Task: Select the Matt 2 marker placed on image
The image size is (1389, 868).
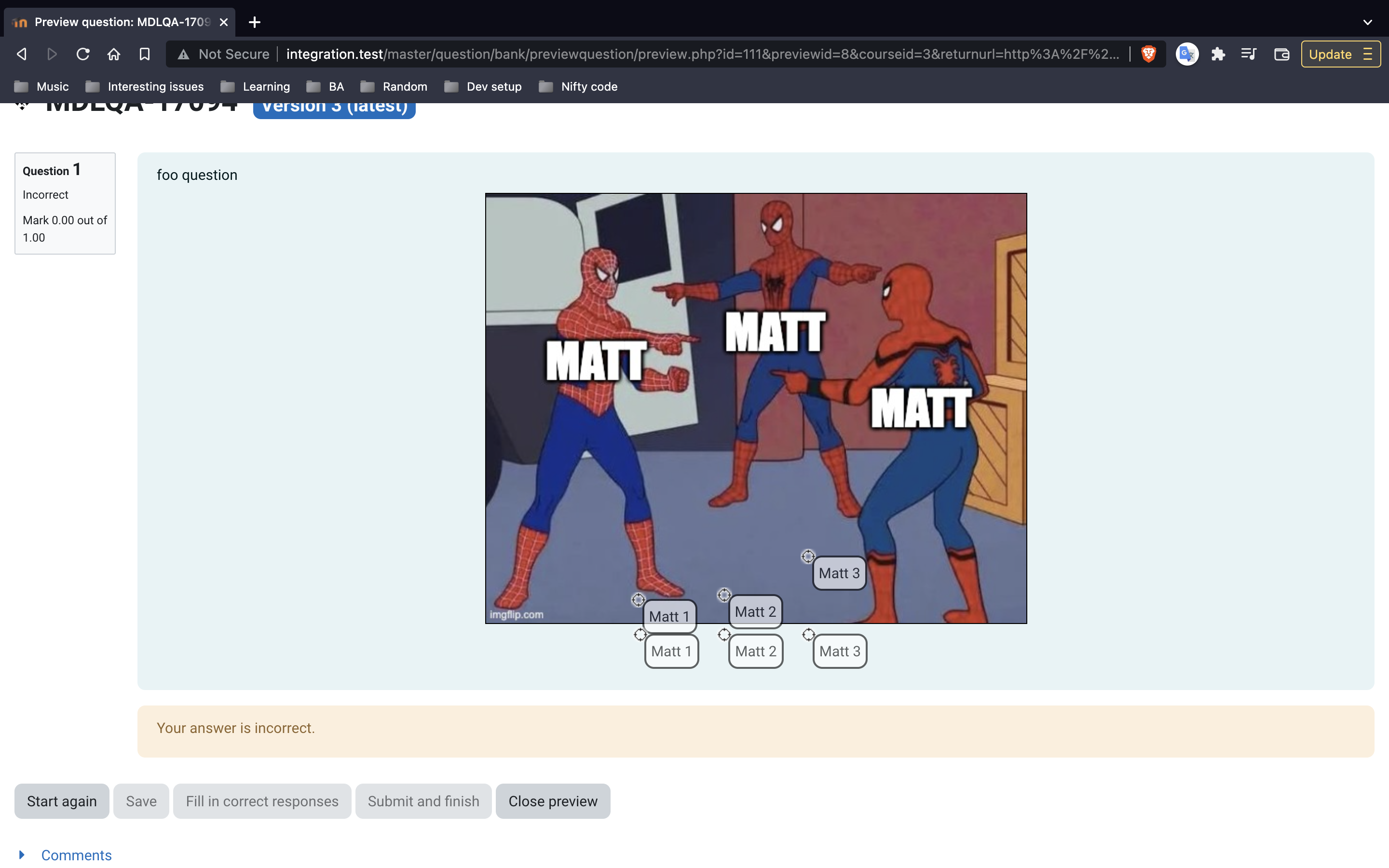Action: tap(755, 611)
